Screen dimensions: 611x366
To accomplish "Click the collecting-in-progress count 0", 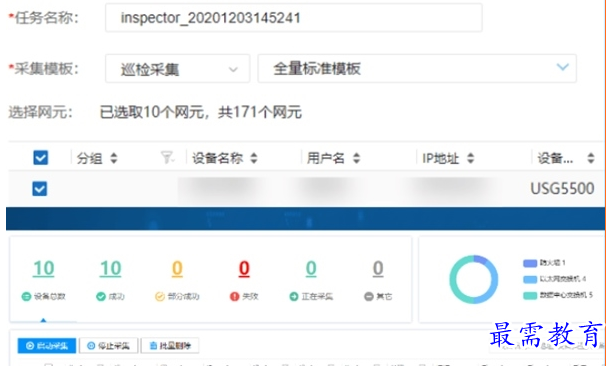I will tap(311, 269).
